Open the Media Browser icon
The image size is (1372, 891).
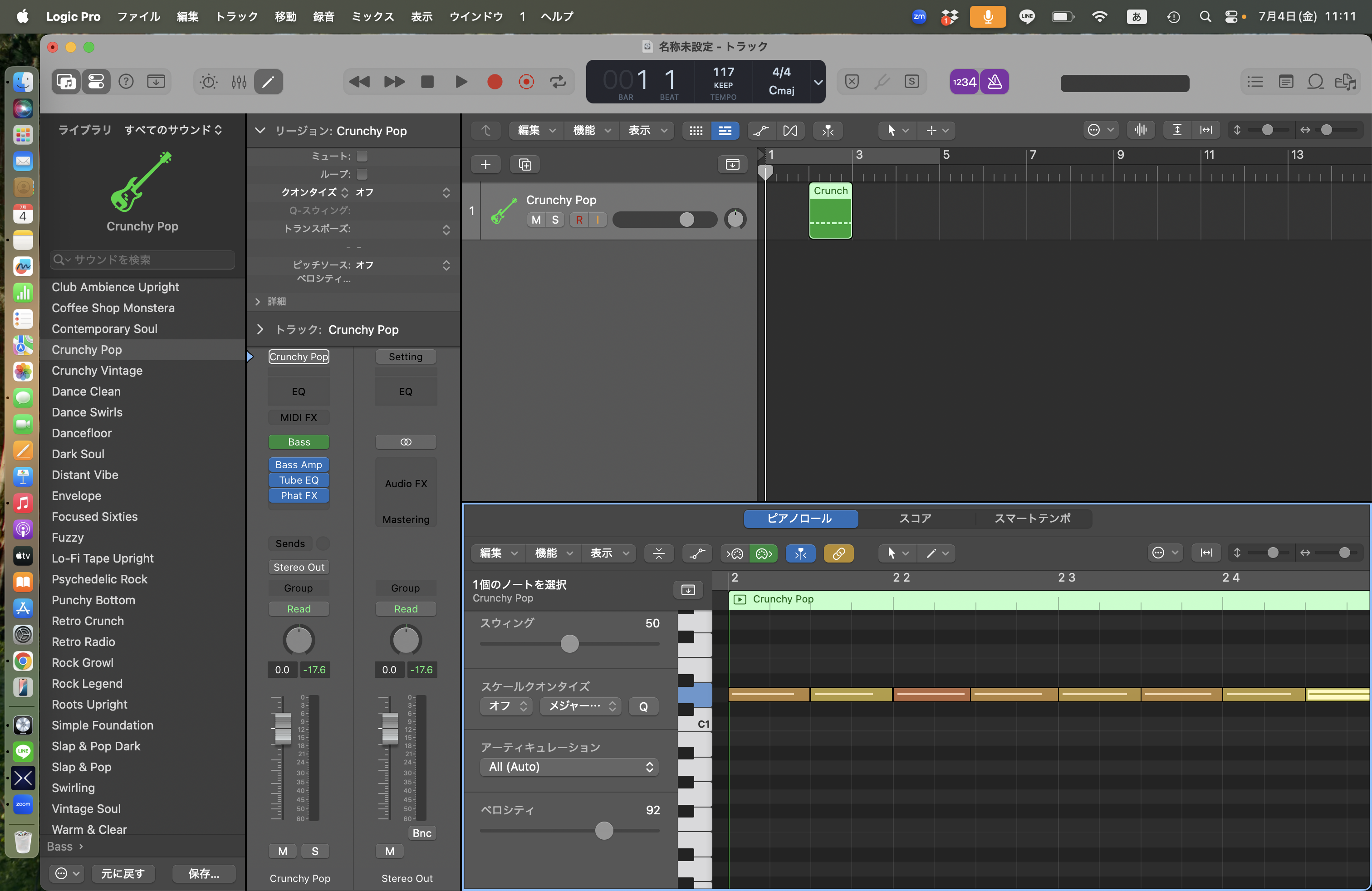click(x=1346, y=82)
